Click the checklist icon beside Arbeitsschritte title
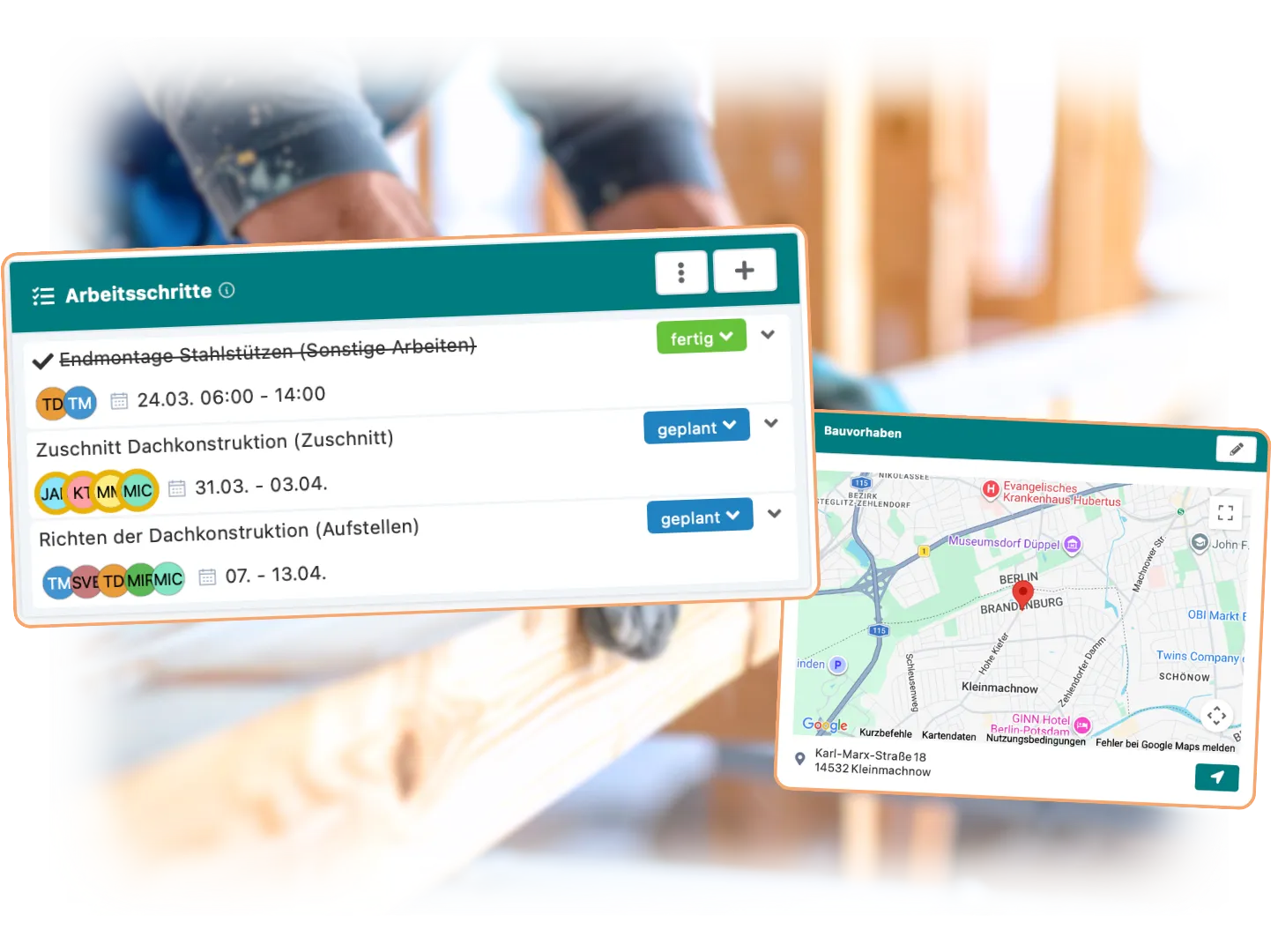Image resolution: width=1278 pixels, height=952 pixels. click(42, 295)
